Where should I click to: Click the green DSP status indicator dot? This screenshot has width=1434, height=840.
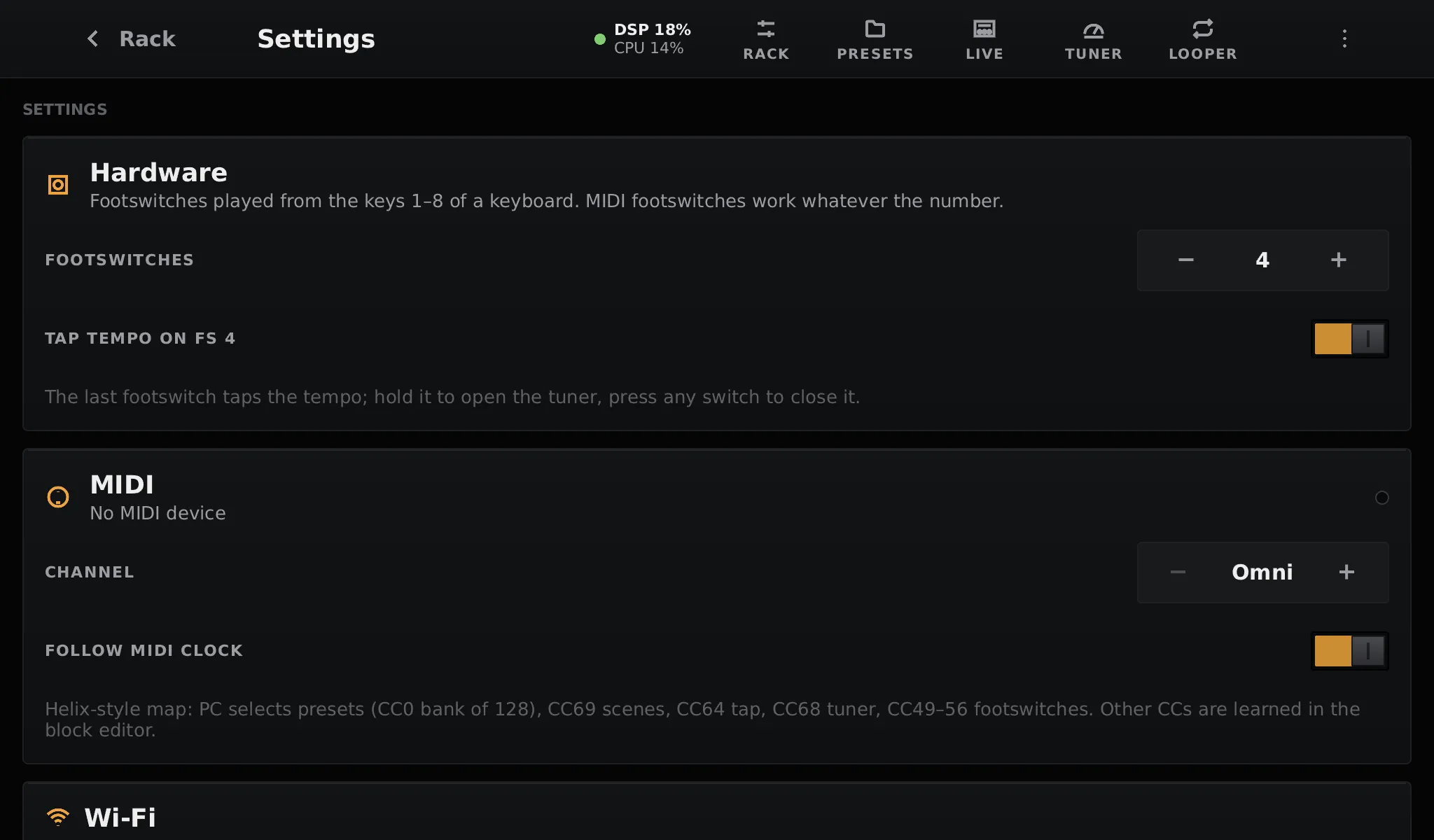coord(599,39)
